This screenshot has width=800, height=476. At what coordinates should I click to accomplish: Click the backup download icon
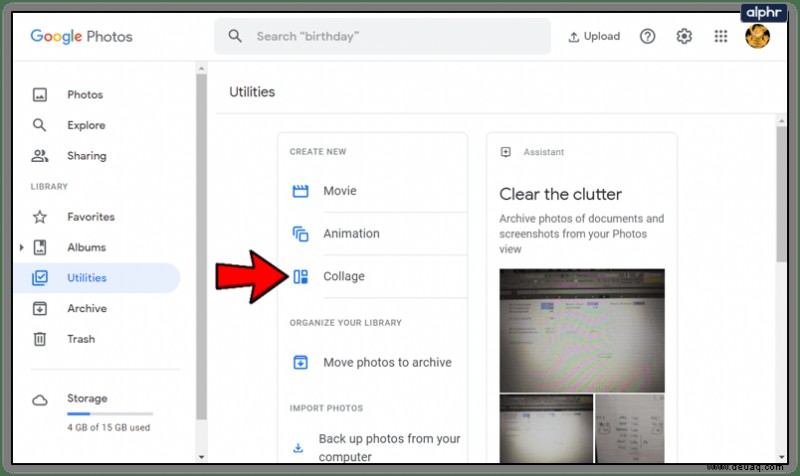[298, 448]
